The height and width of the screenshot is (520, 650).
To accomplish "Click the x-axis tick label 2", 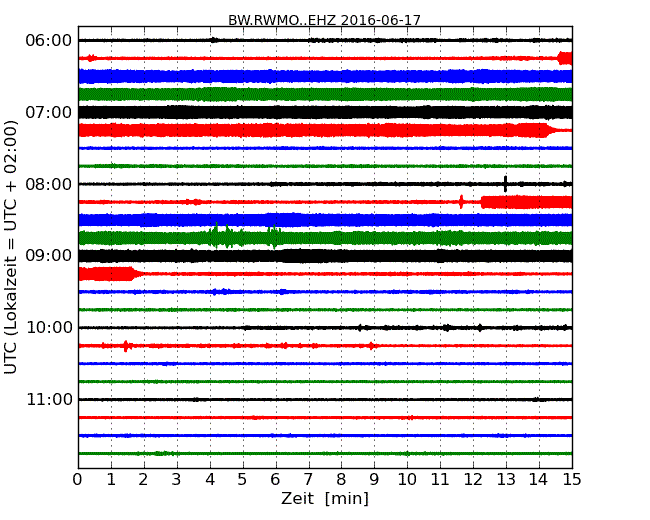I will [143, 480].
